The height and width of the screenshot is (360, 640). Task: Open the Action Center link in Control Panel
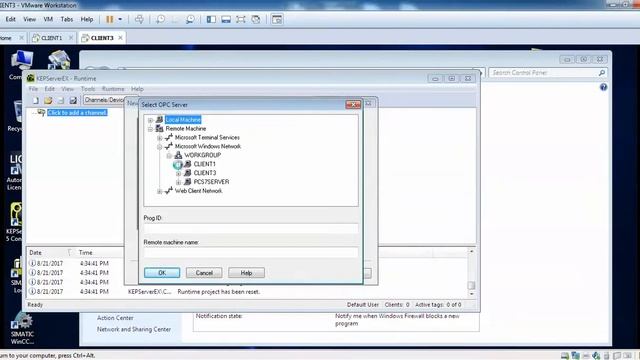pos(115,318)
